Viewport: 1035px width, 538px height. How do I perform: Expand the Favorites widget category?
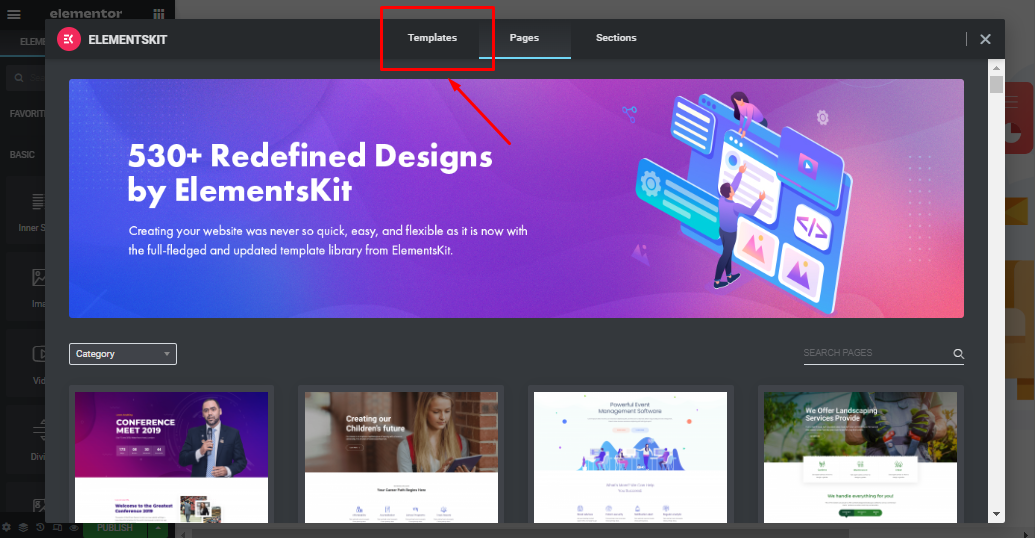[x=27, y=114]
